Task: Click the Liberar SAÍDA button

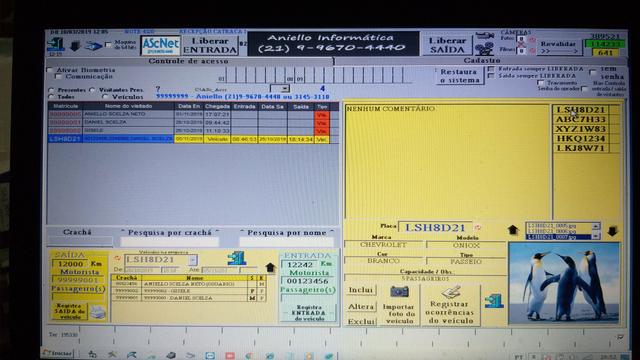Action: (447, 45)
